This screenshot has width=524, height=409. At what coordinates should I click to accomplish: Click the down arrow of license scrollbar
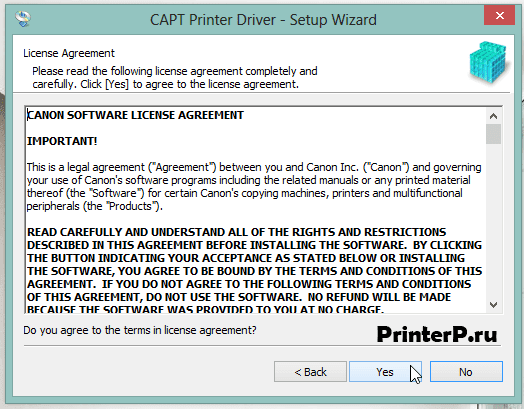493,305
